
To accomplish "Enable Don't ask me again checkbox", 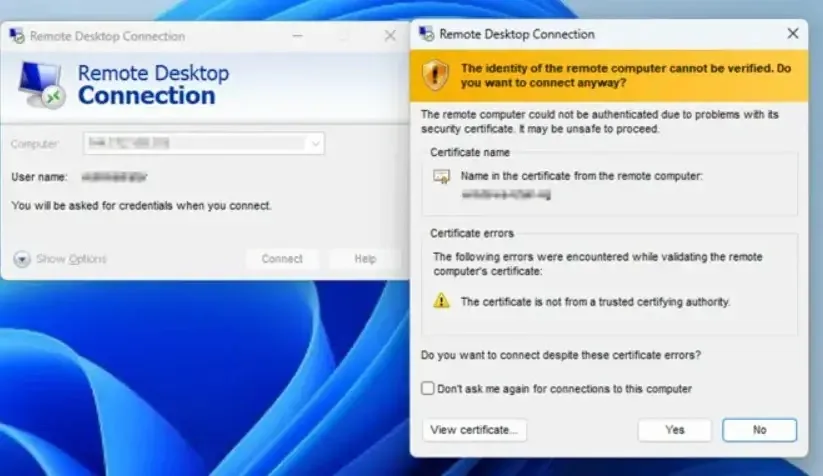I will pos(428,388).
